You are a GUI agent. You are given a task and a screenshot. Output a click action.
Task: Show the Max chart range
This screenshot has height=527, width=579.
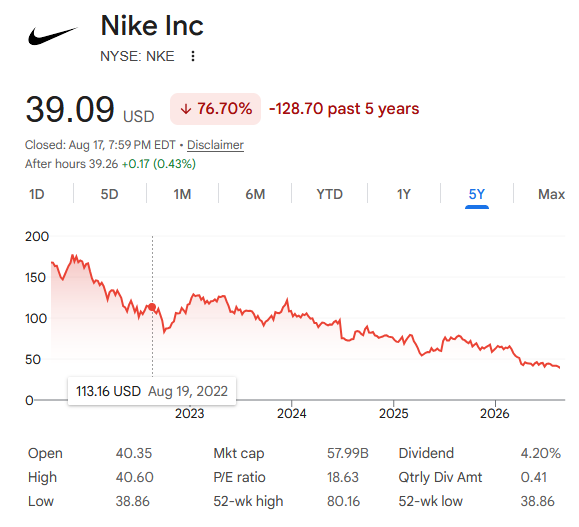point(551,194)
